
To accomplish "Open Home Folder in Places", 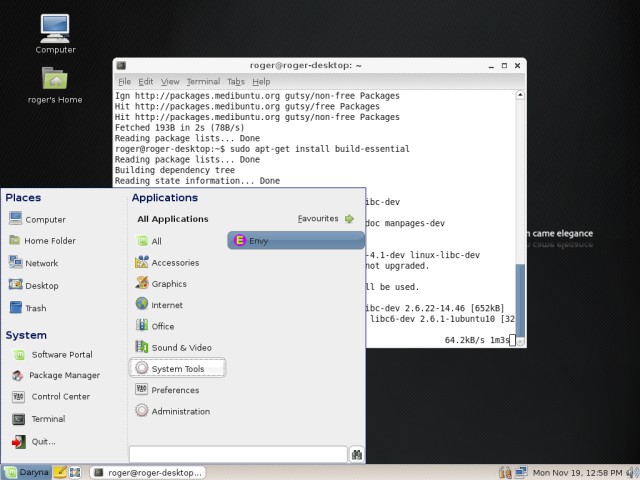I will tap(42, 240).
